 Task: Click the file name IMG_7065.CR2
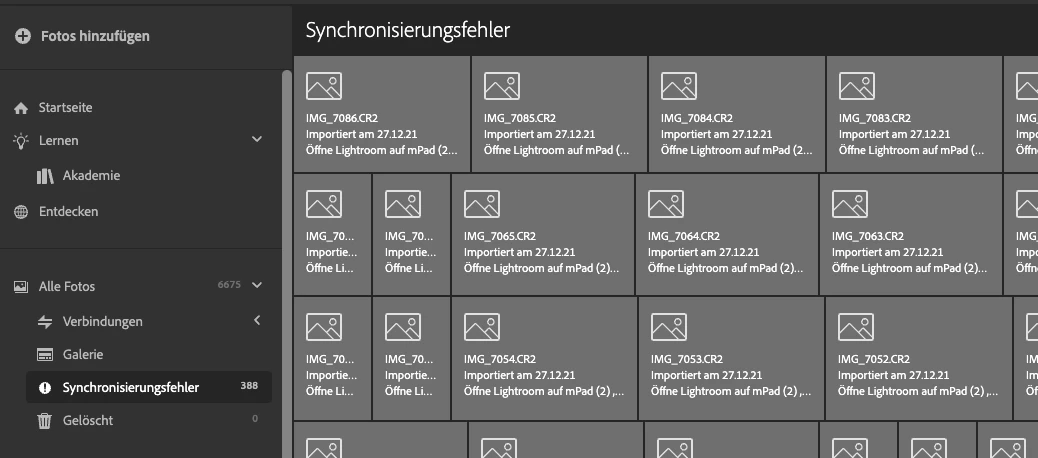(500, 236)
